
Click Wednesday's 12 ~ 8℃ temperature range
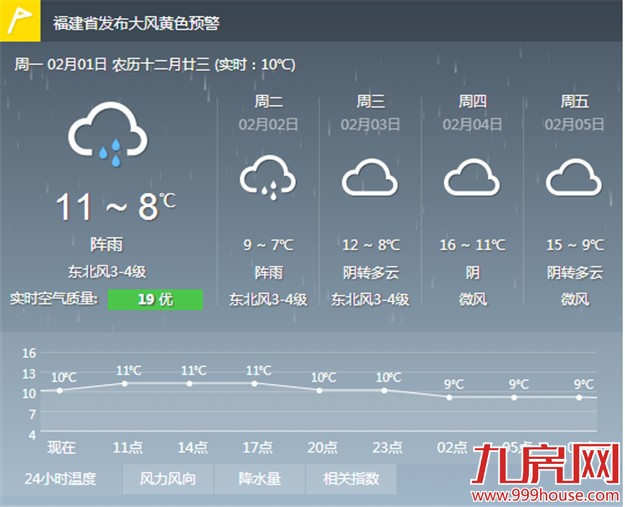point(371,245)
